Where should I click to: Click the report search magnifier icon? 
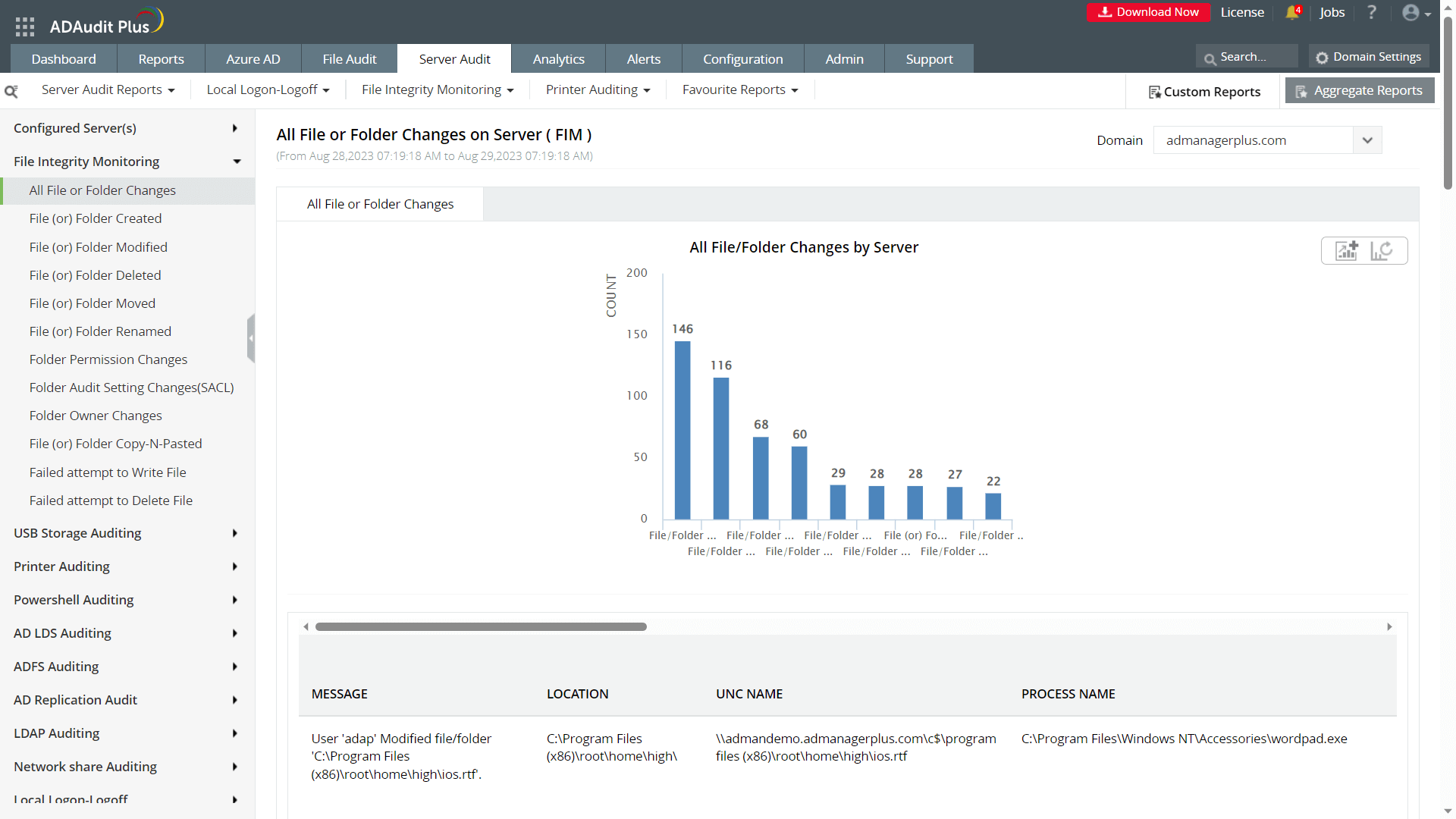(11, 91)
